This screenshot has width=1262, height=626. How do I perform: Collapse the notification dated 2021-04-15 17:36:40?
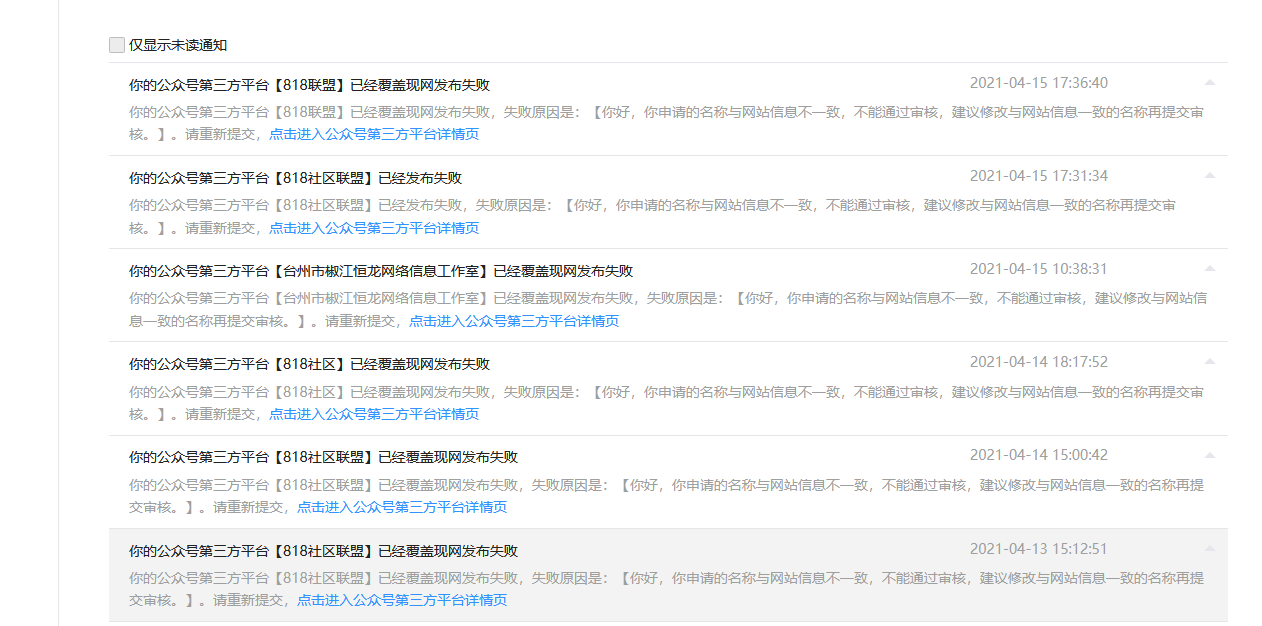(1209, 83)
